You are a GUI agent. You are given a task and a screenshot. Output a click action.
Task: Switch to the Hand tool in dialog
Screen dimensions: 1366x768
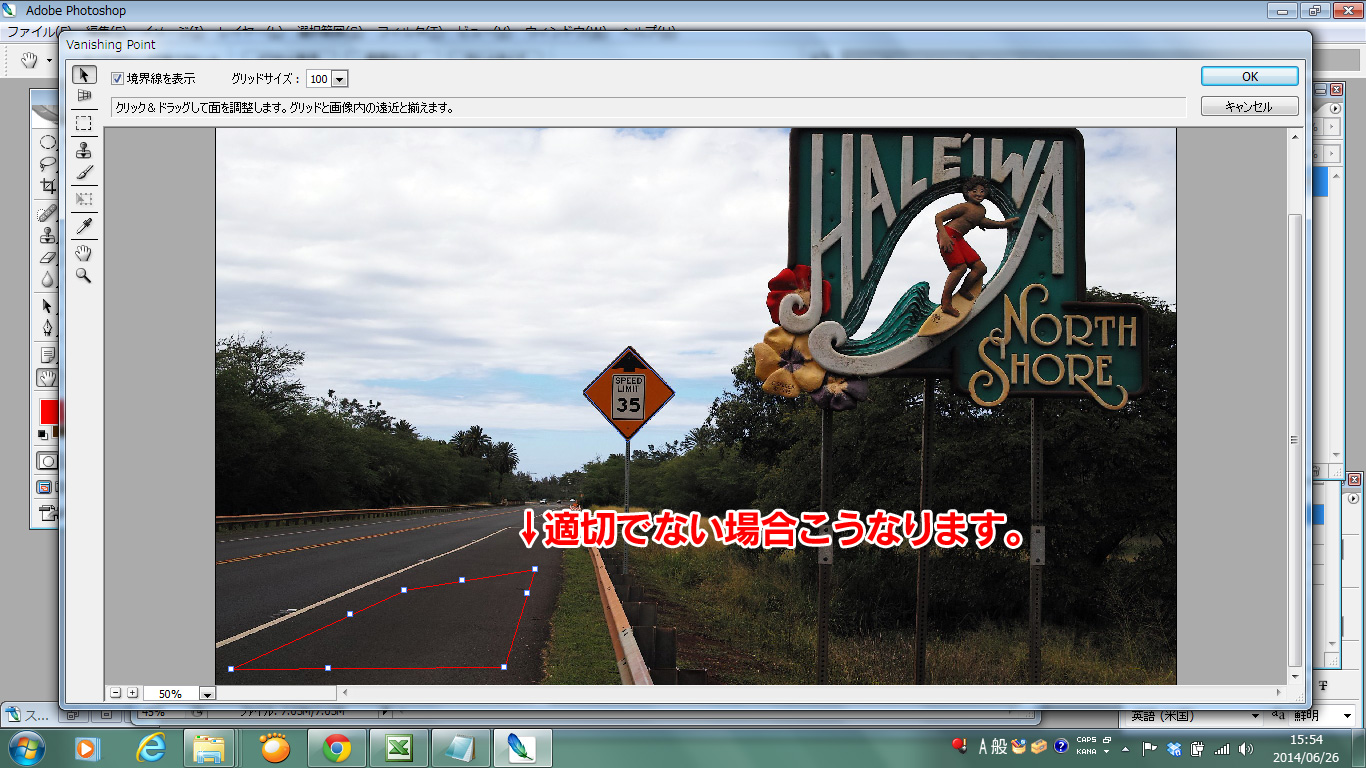pyautogui.click(x=84, y=252)
